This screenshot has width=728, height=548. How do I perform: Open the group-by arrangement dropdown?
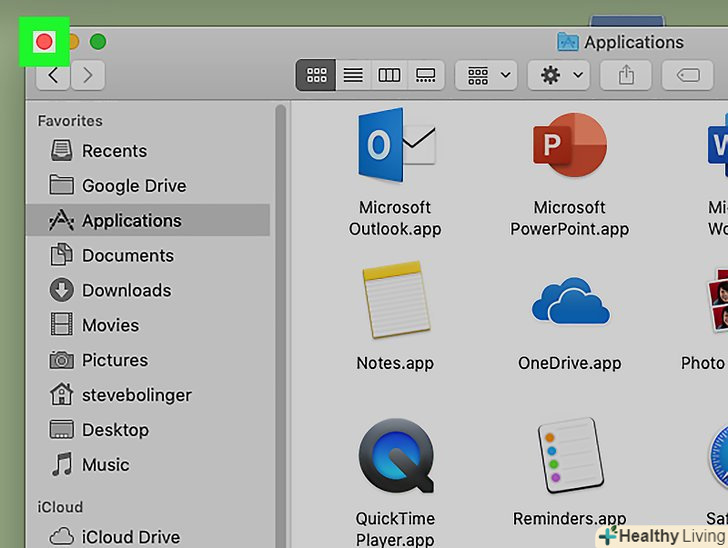pyautogui.click(x=485, y=75)
